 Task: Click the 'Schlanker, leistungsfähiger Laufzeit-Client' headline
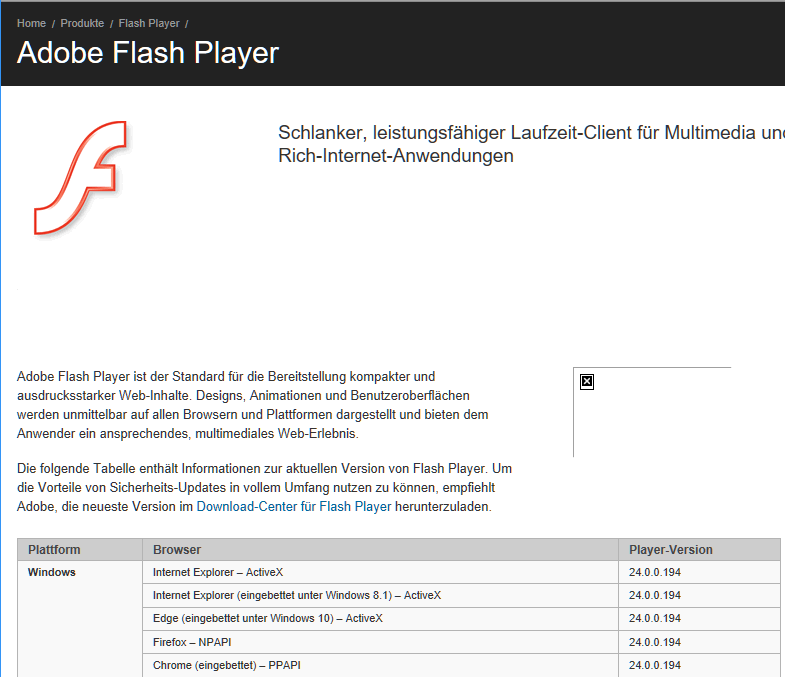(x=531, y=144)
